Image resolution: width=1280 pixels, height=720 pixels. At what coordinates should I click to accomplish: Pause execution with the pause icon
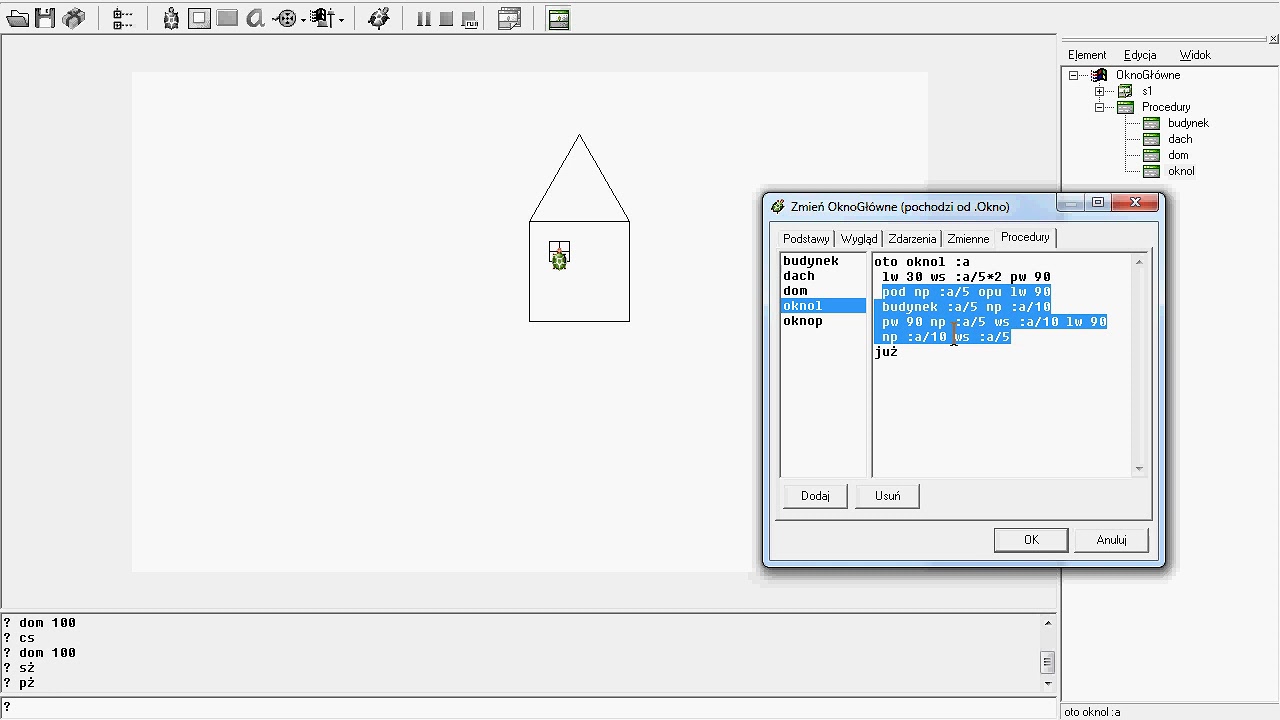423,19
